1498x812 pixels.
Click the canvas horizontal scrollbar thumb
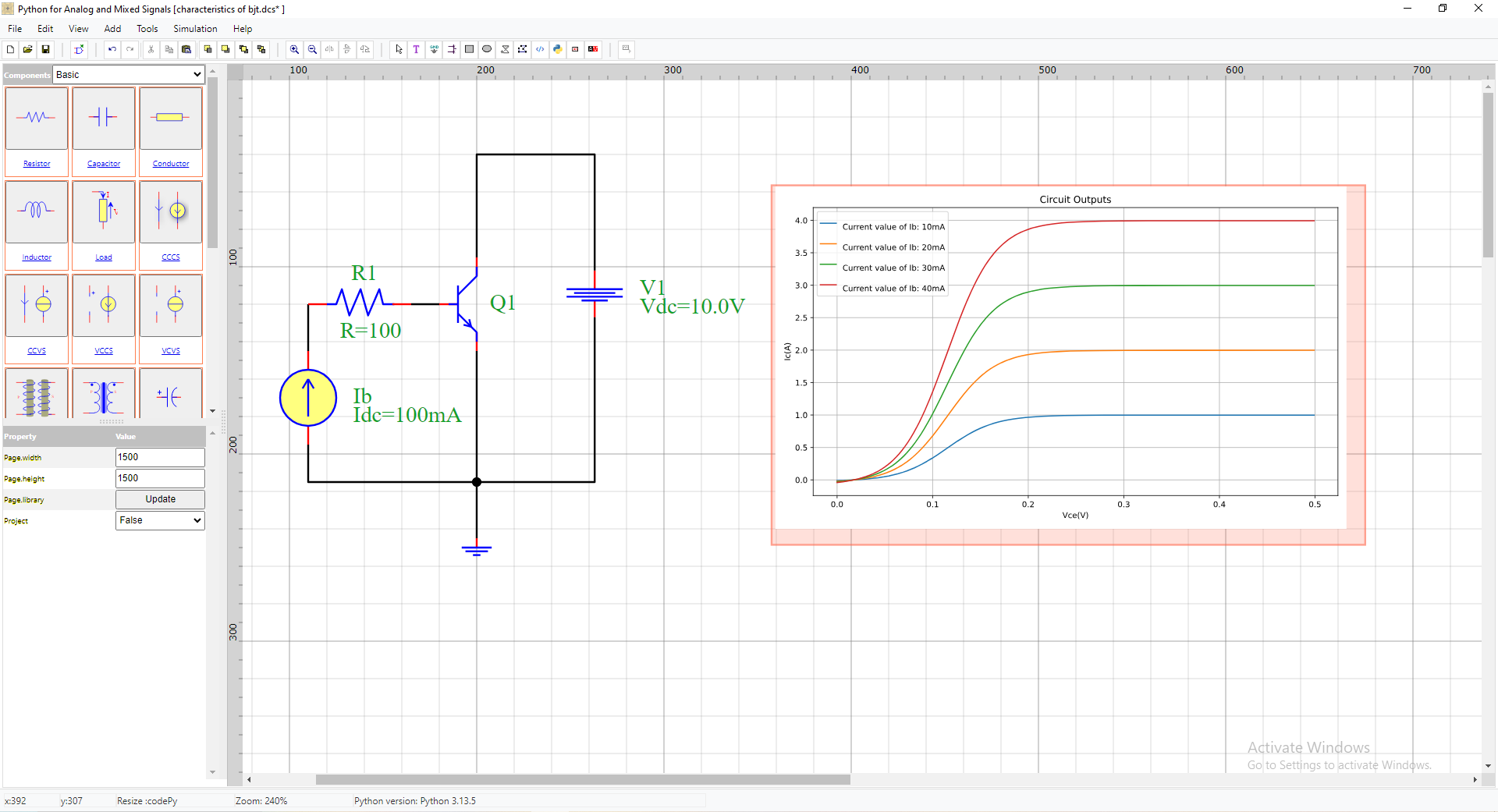click(583, 779)
